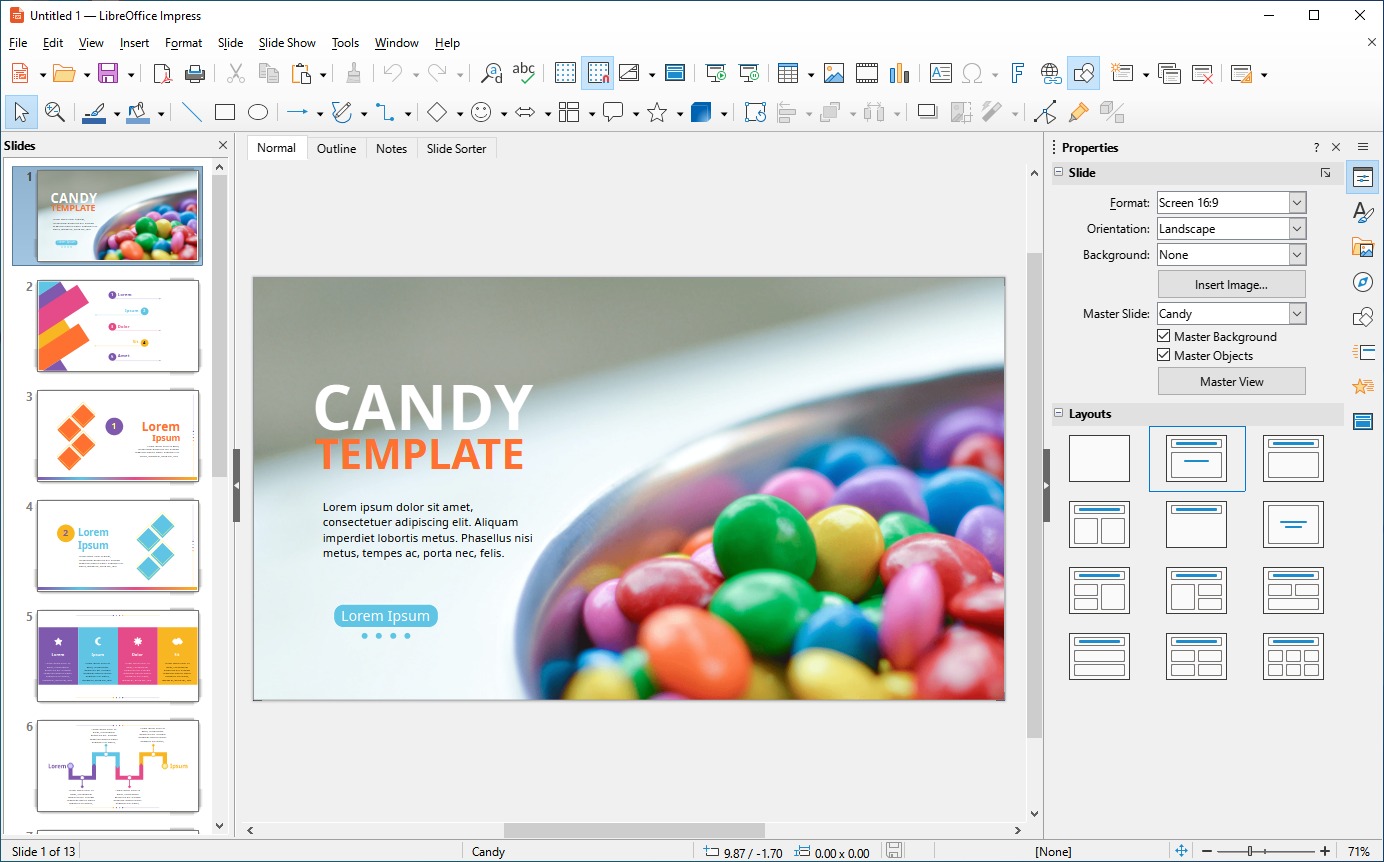This screenshot has height=862, width=1384.
Task: Open the Gallery sidebar panel icon
Action: click(x=1362, y=247)
